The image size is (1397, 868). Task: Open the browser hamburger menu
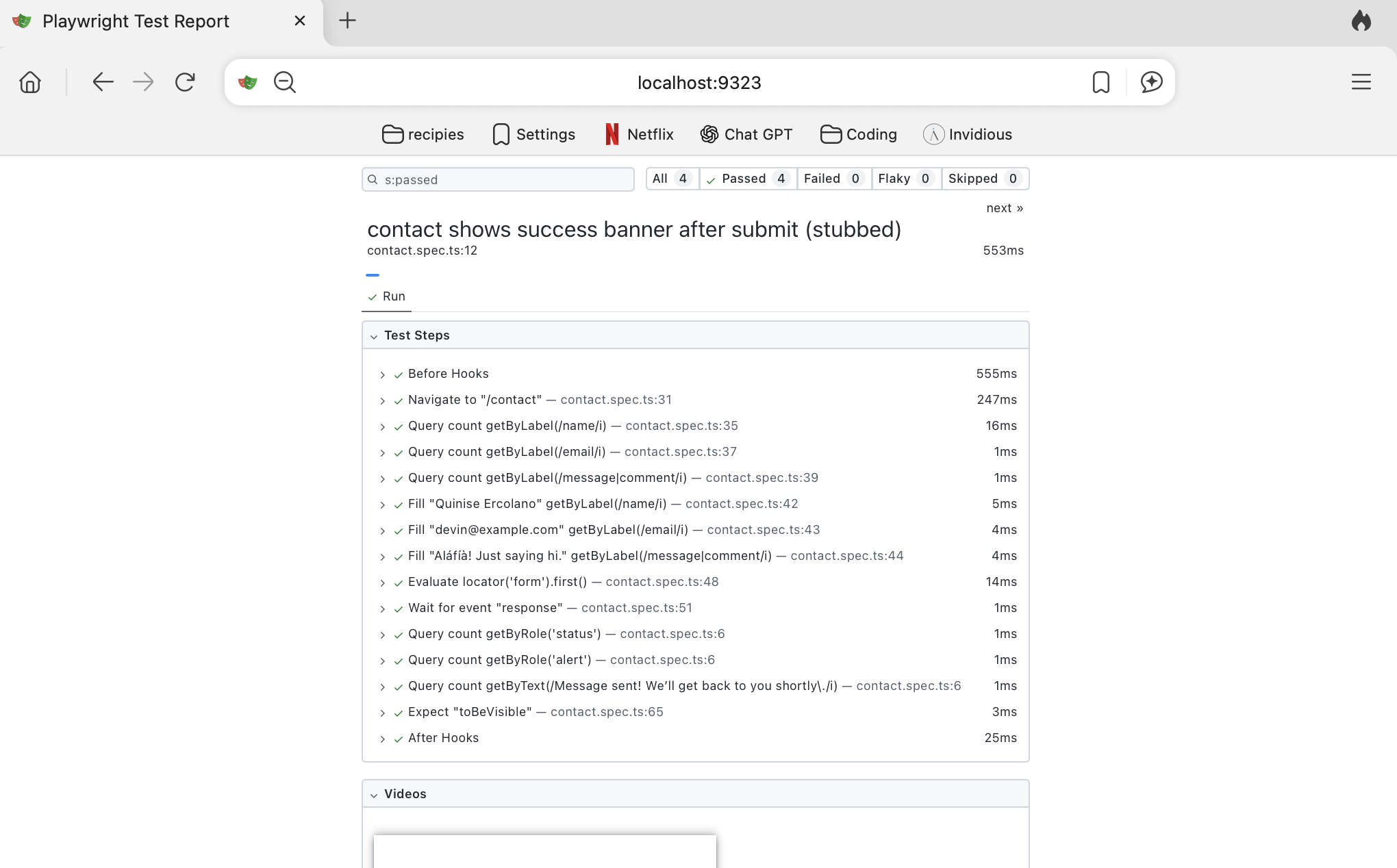pos(1361,82)
